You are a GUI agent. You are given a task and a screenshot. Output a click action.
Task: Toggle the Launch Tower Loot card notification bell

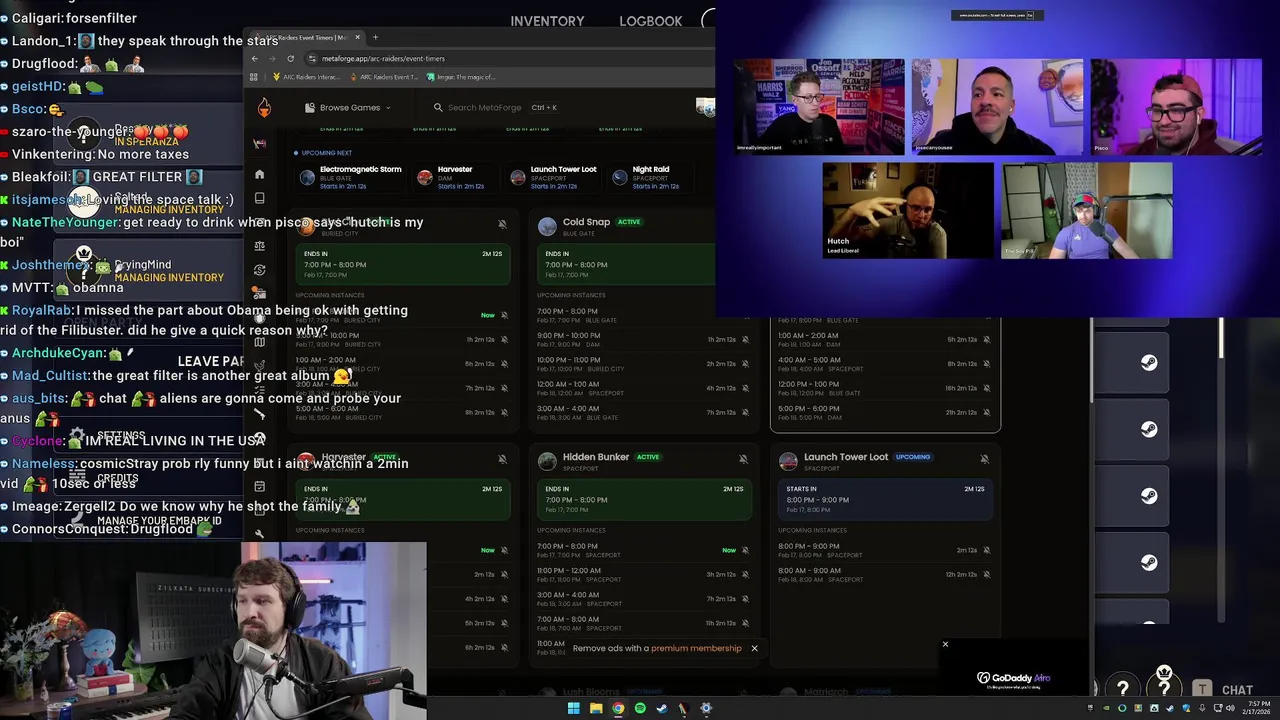(x=984, y=459)
